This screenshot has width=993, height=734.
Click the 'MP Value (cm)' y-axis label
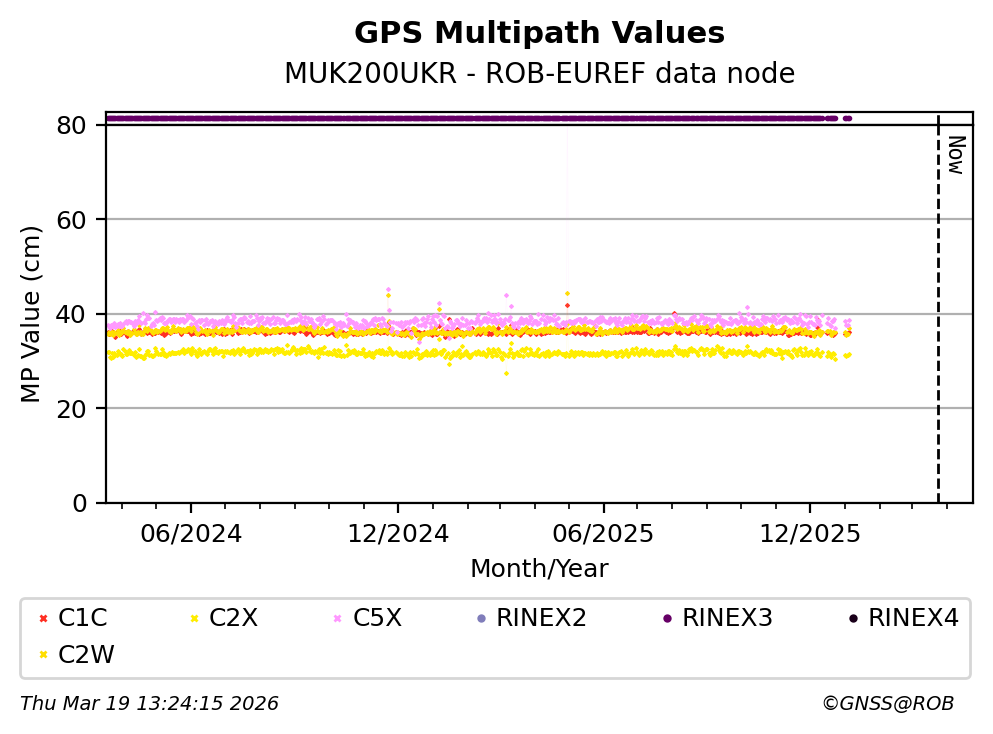[32, 314]
